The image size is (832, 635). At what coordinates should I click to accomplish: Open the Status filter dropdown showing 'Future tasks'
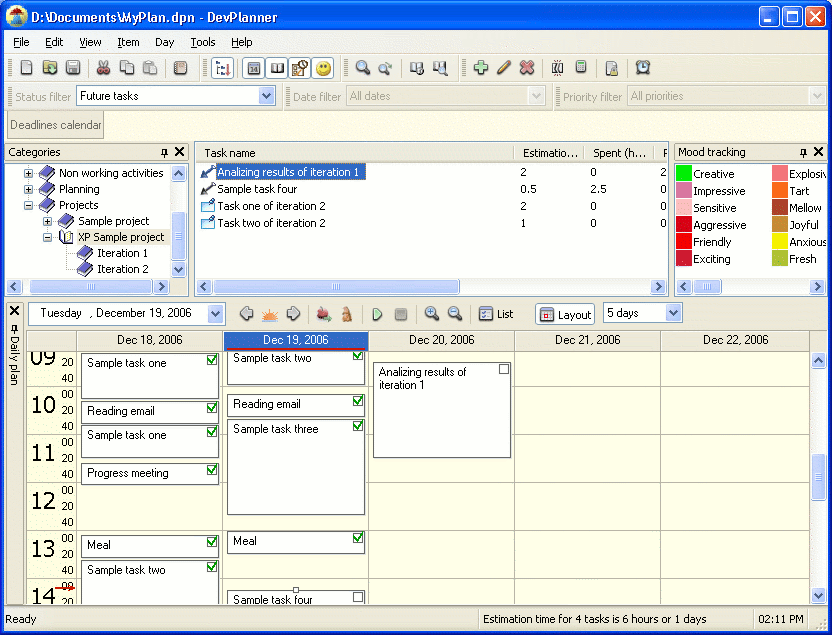266,95
